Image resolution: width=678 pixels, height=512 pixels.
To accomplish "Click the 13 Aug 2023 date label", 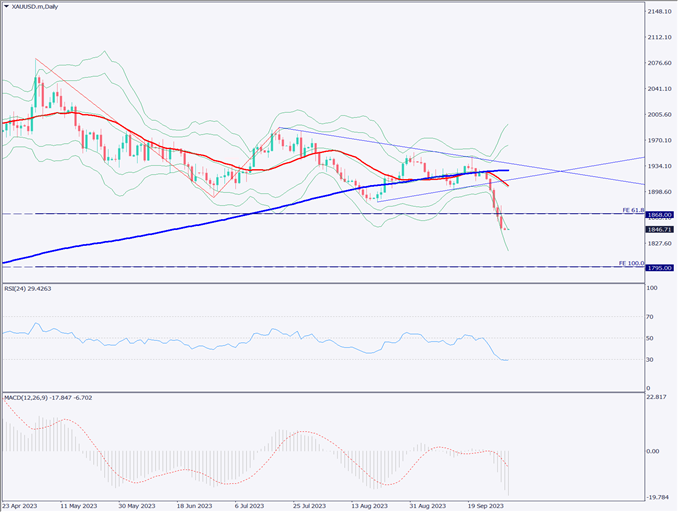I will point(369,506).
